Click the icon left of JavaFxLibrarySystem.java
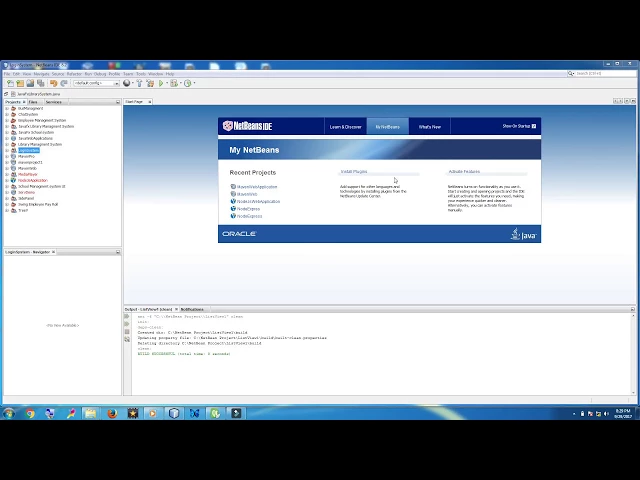 click(13, 94)
